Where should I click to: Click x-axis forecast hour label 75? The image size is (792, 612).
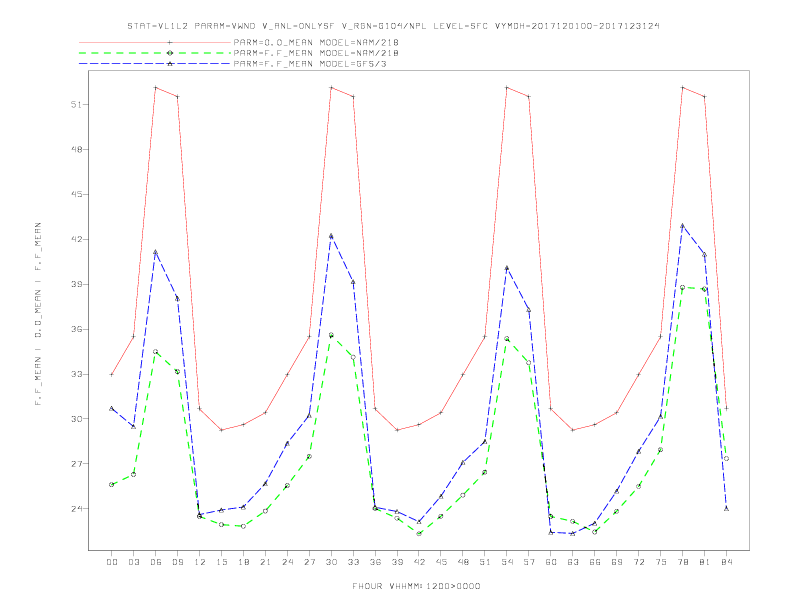[661, 562]
